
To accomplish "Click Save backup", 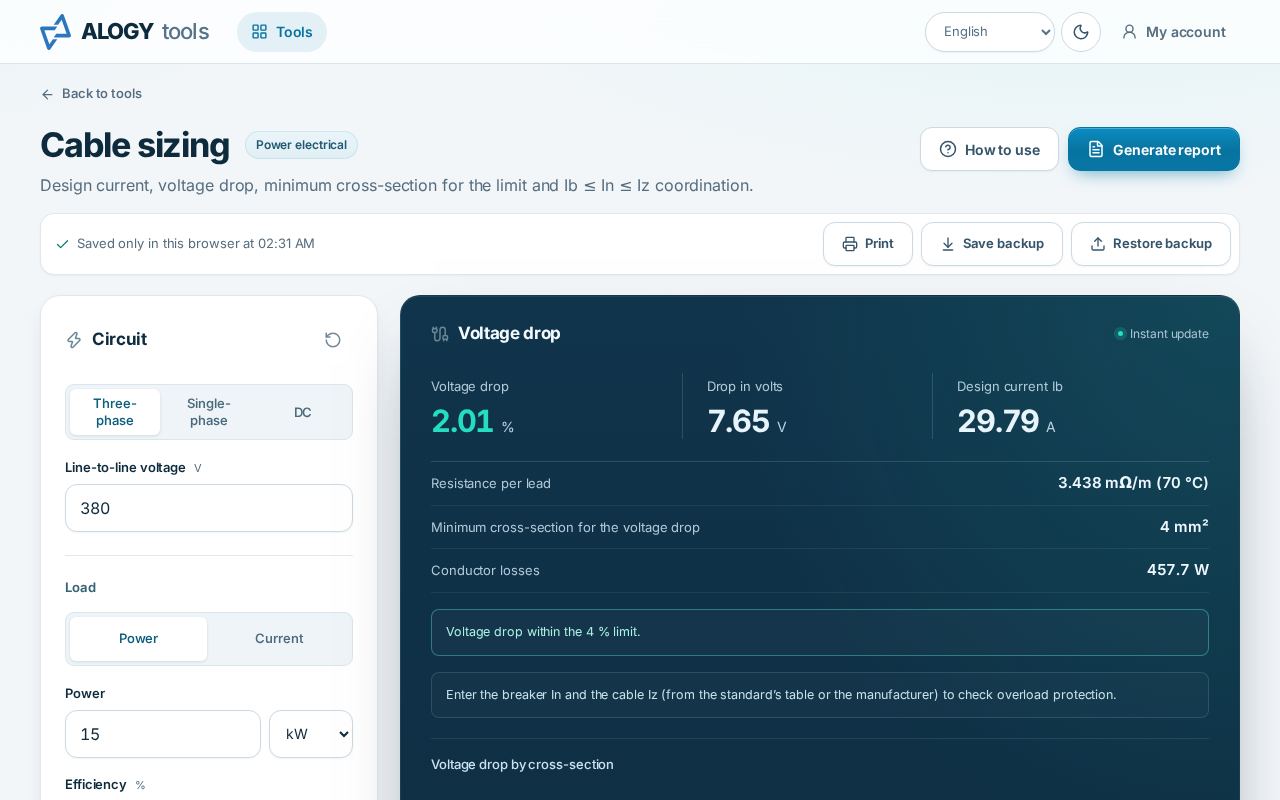I will coord(992,244).
